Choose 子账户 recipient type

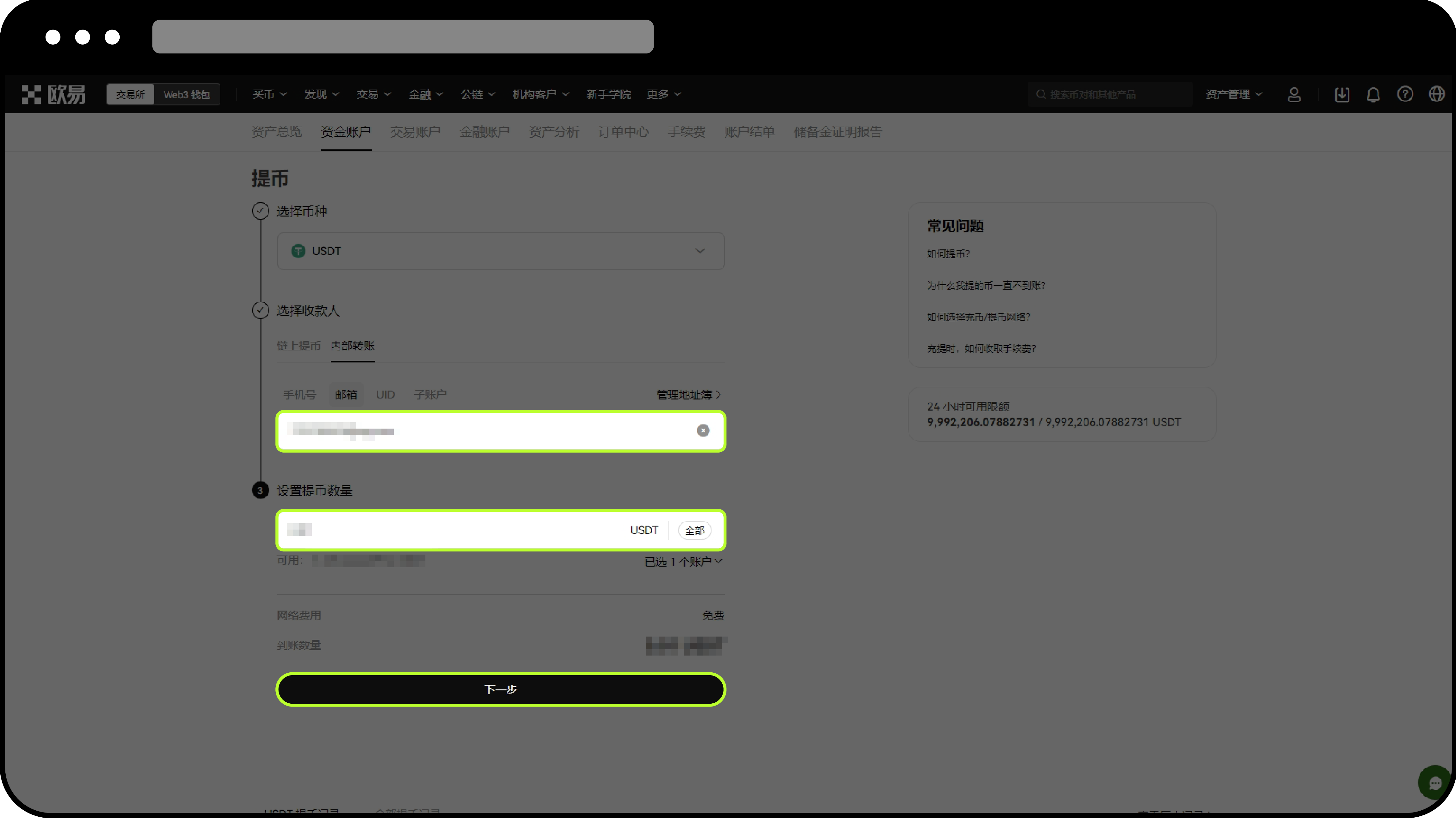click(430, 394)
